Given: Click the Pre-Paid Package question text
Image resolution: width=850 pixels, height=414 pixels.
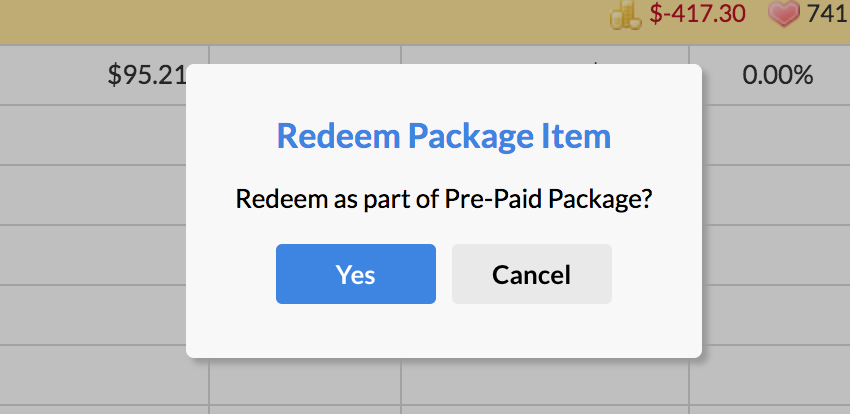Looking at the screenshot, I should coord(444,198).
